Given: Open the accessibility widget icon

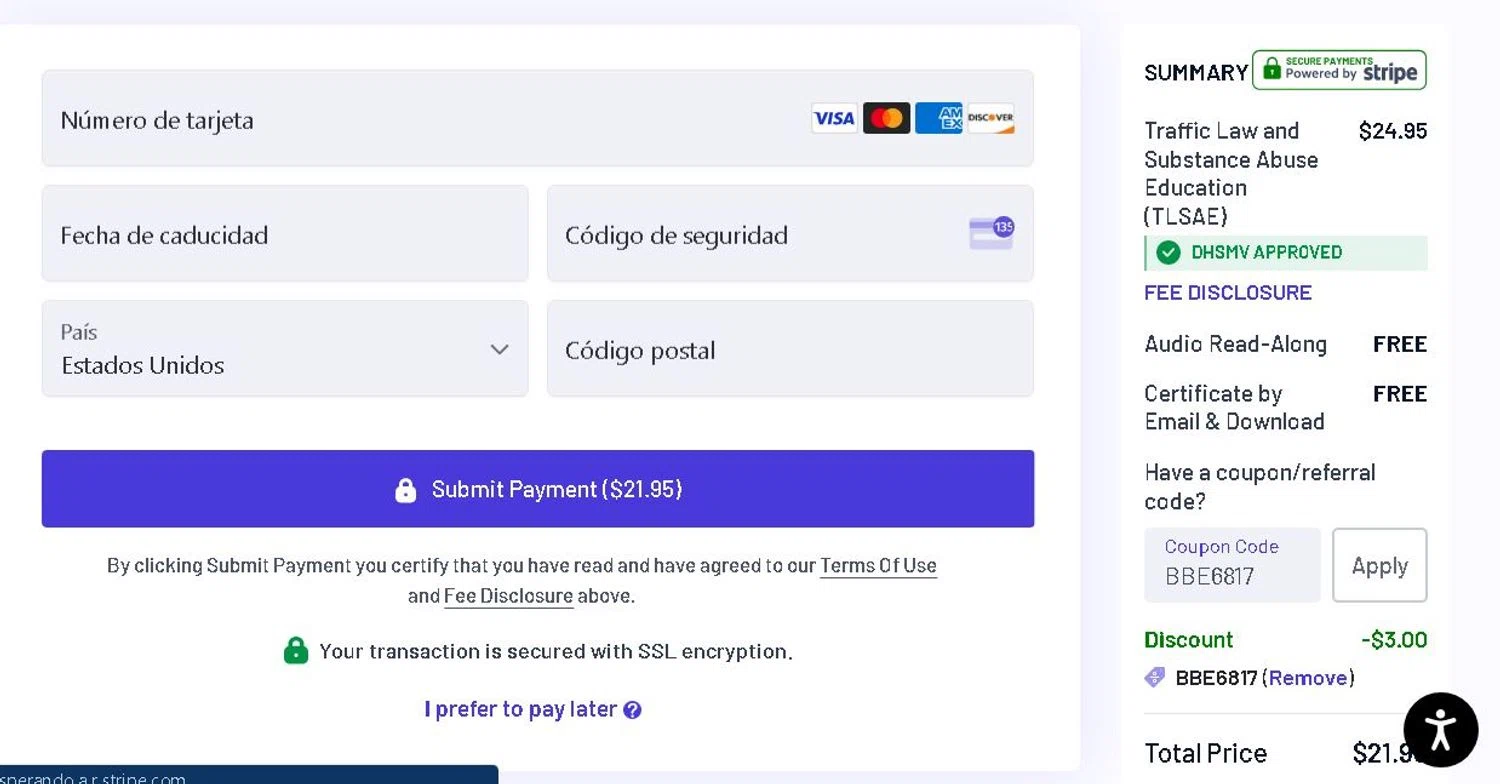Looking at the screenshot, I should click(x=1440, y=729).
